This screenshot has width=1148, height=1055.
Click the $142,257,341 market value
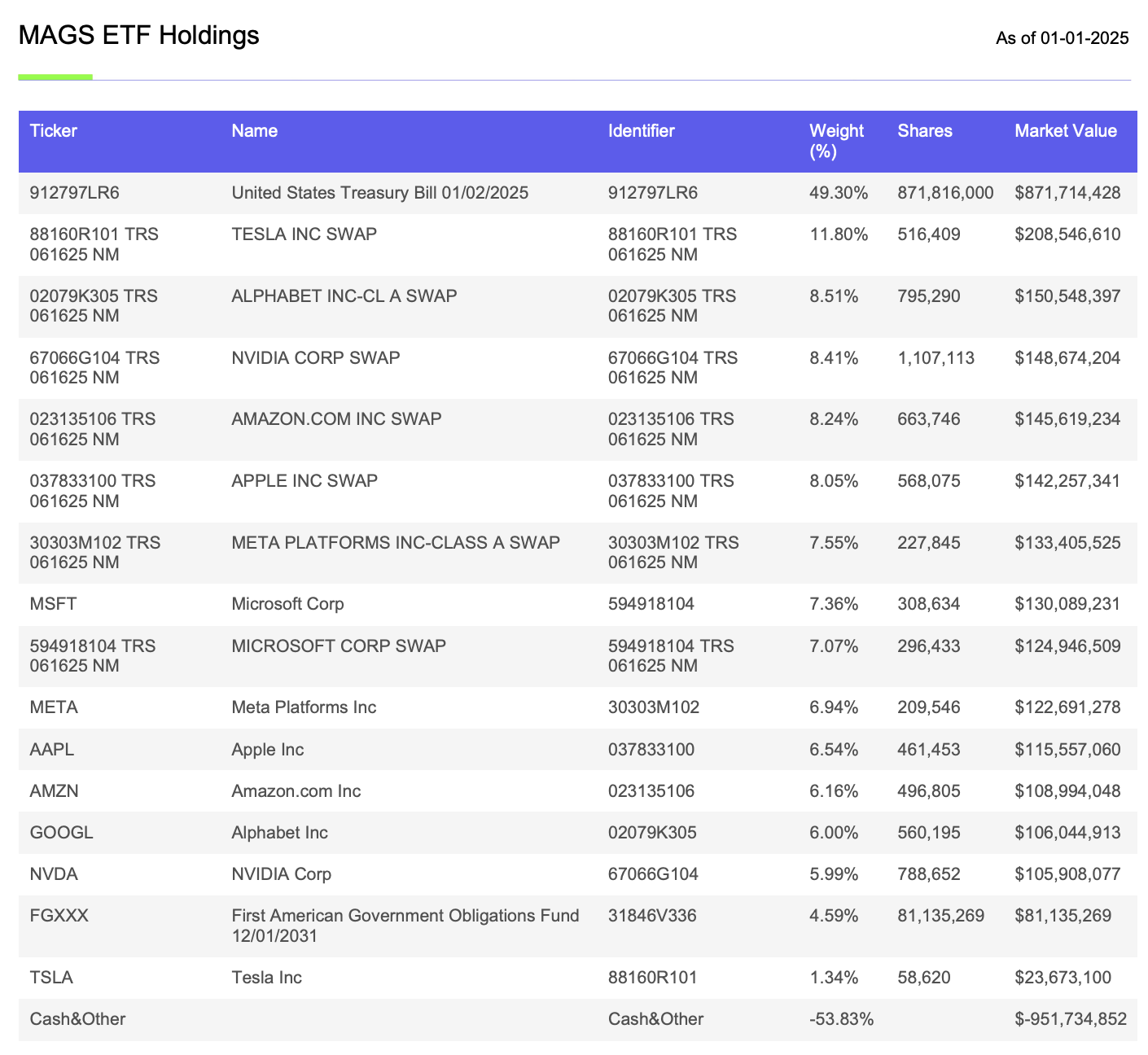tap(1067, 481)
